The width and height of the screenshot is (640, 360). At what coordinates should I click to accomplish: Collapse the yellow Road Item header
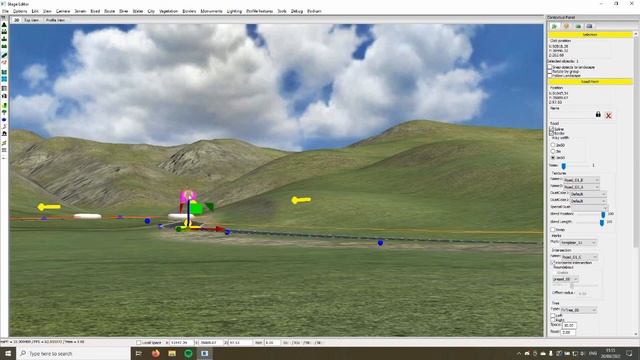[x=590, y=82]
